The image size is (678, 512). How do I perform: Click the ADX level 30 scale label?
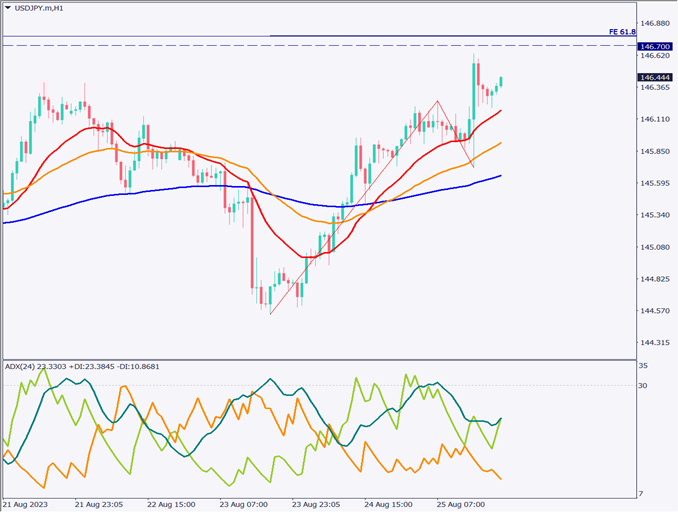645,386
